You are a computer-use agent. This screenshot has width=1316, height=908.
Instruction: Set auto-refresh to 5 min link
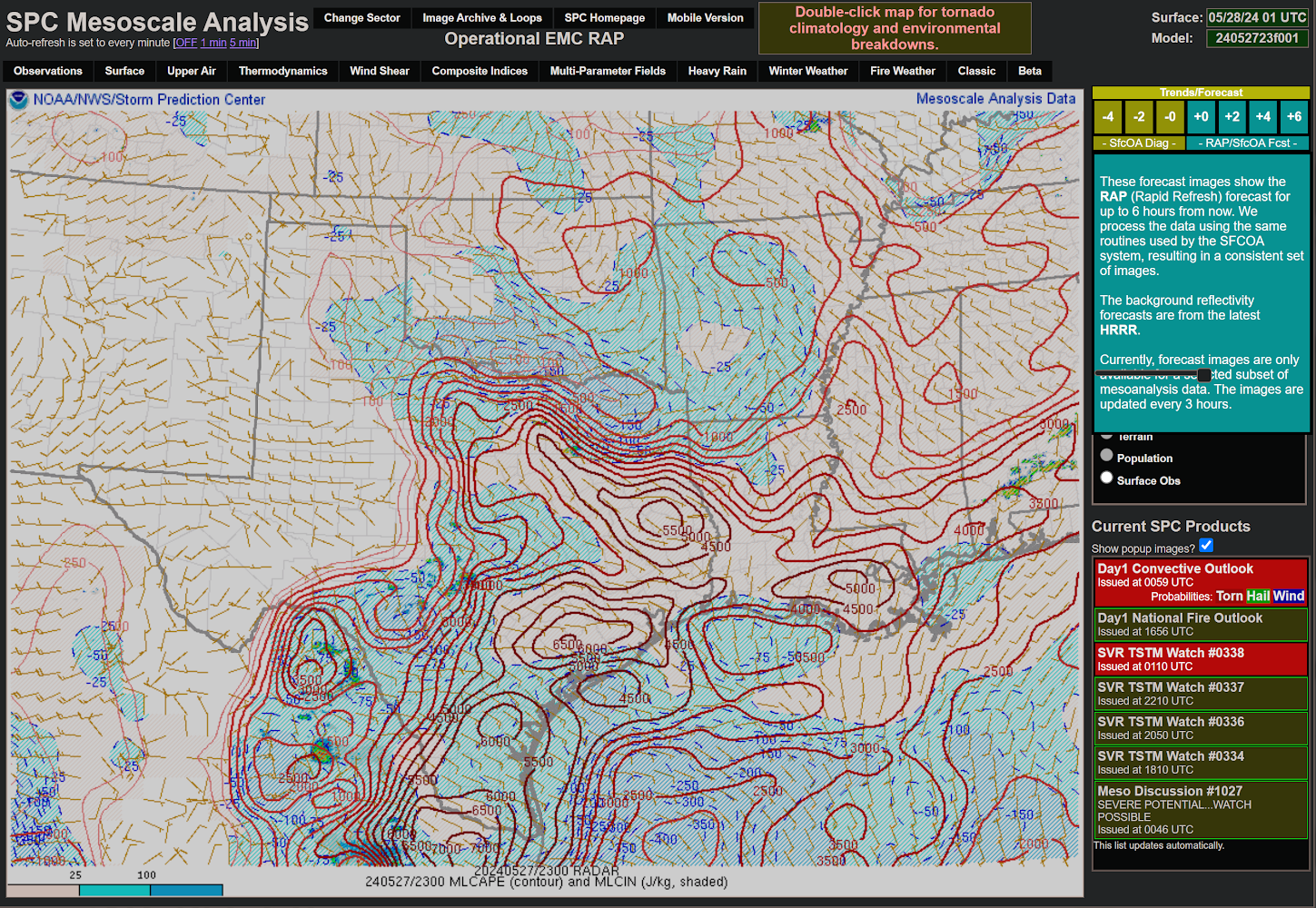point(242,43)
